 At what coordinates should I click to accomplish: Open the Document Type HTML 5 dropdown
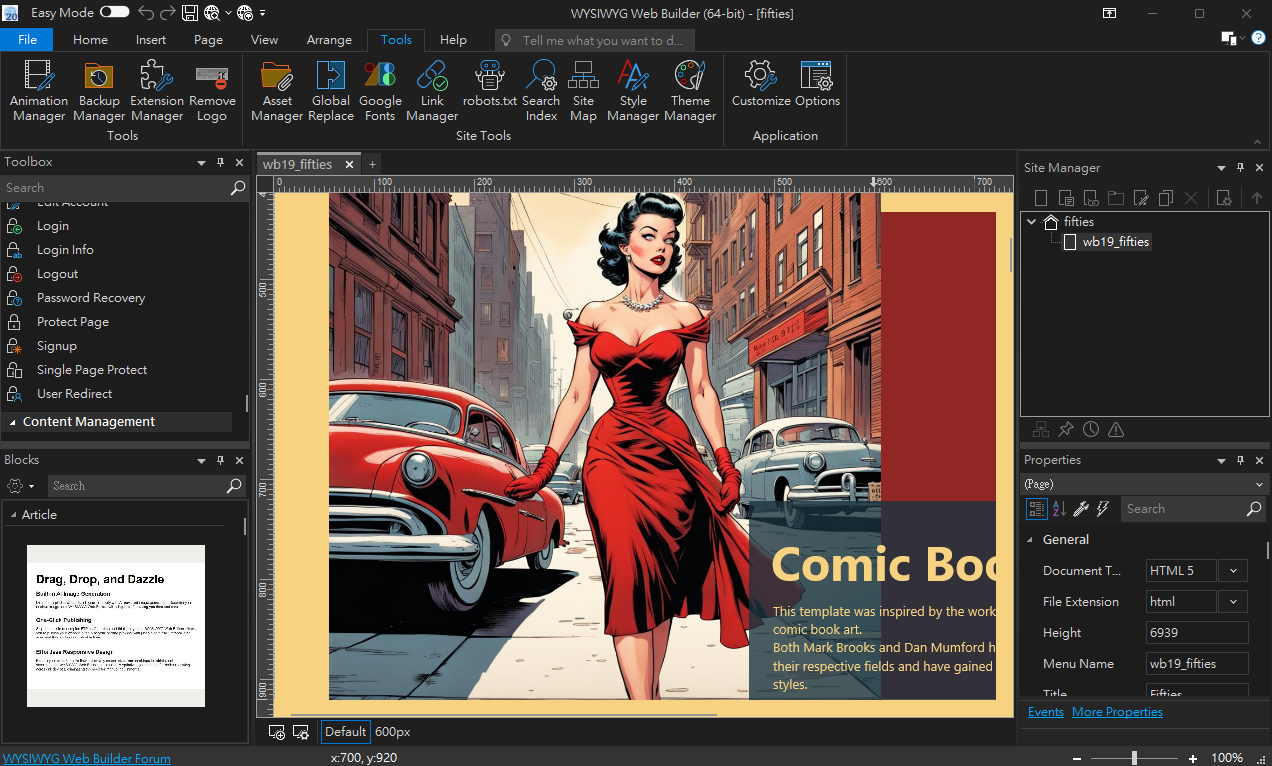tap(1233, 571)
